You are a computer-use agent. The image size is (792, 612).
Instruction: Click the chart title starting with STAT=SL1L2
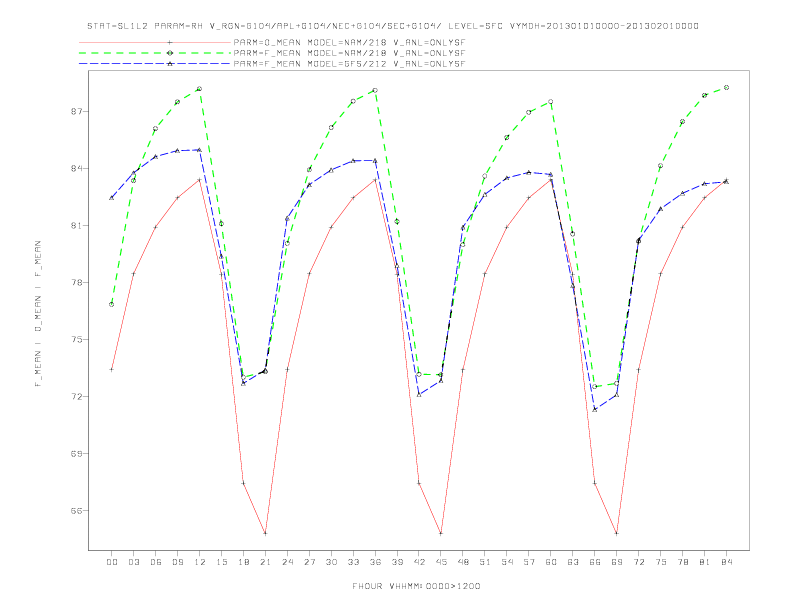pos(392,26)
